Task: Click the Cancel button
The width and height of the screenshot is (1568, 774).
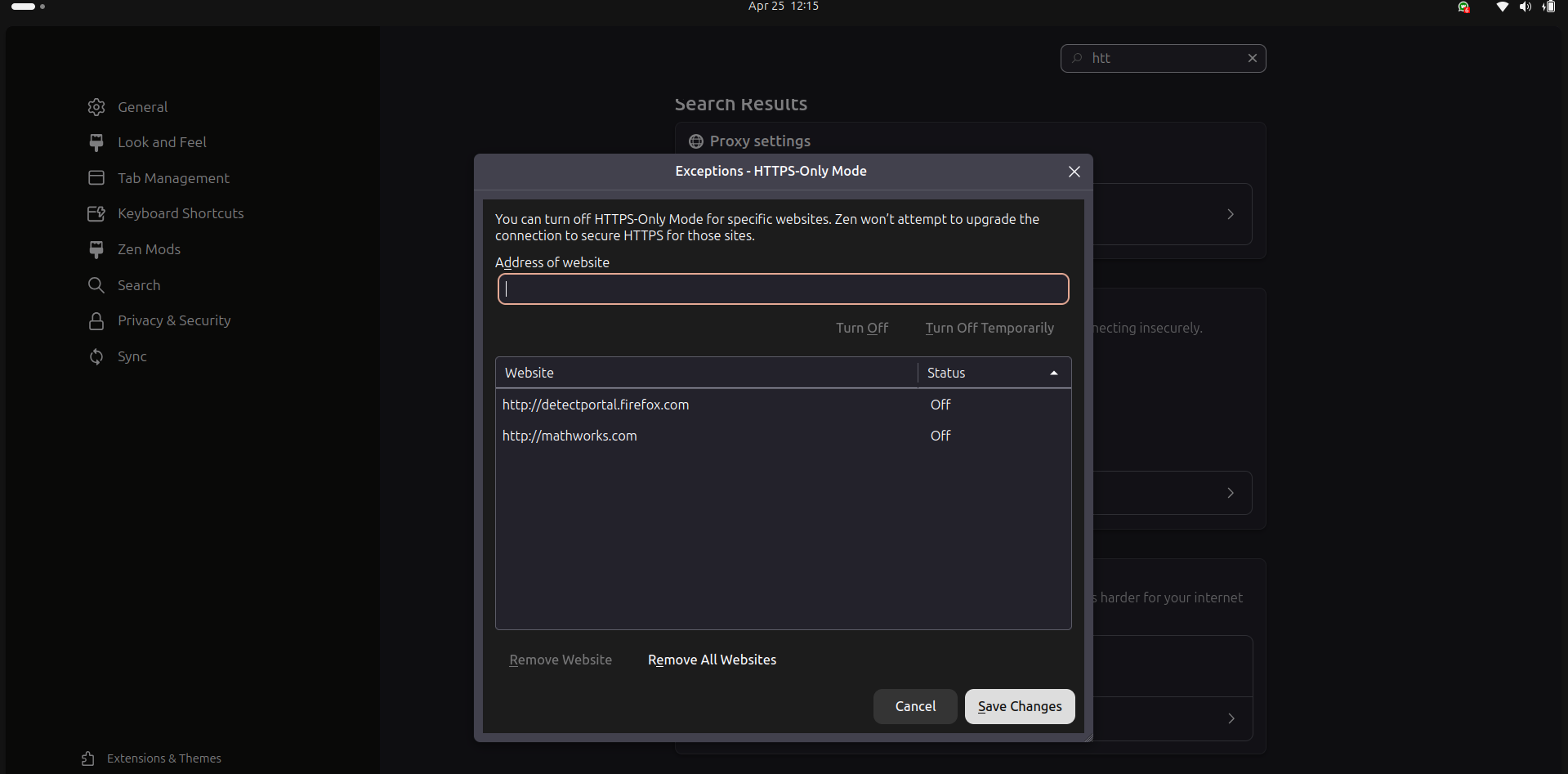Action: [x=915, y=707]
